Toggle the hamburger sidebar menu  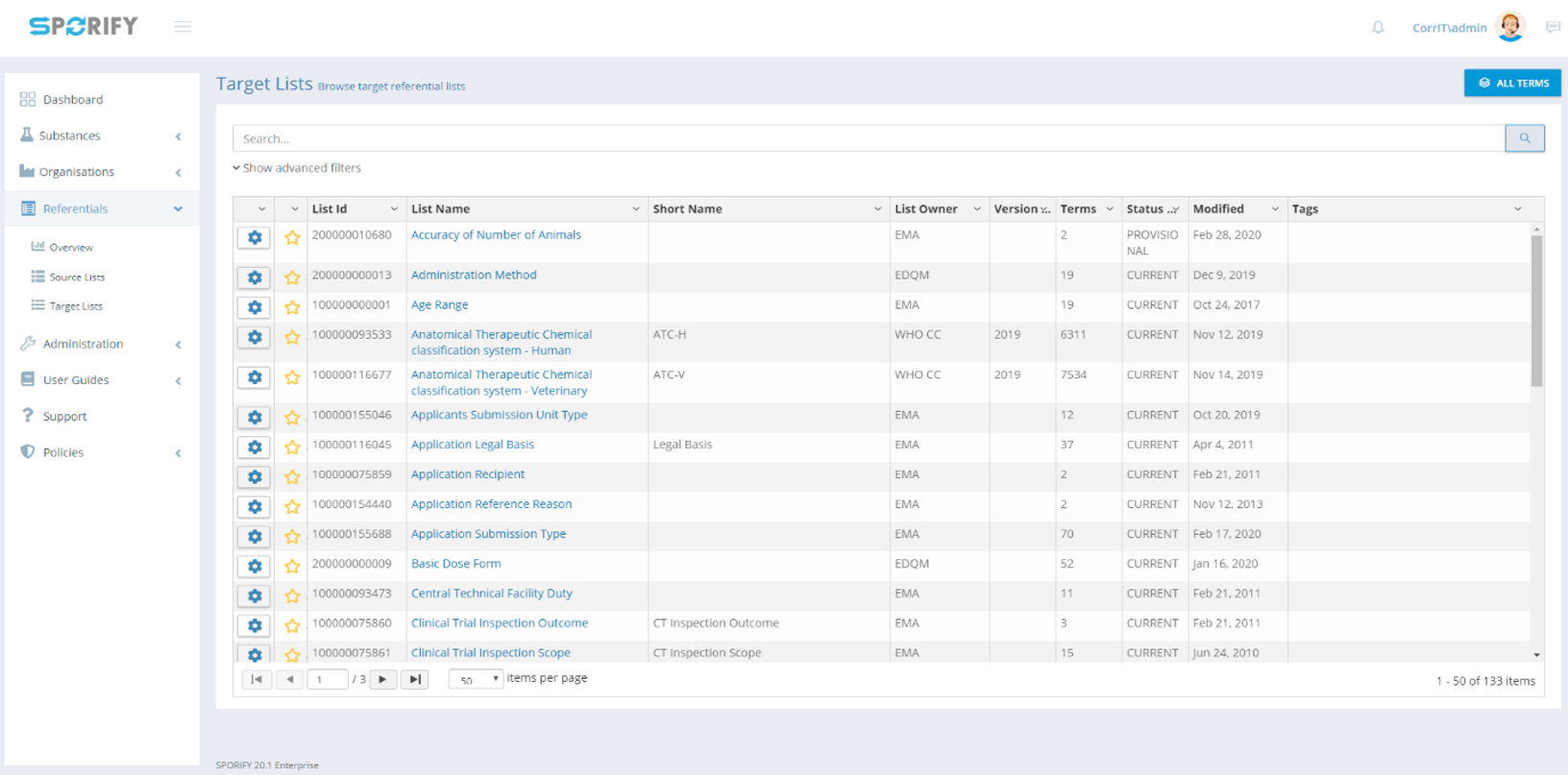(x=183, y=27)
